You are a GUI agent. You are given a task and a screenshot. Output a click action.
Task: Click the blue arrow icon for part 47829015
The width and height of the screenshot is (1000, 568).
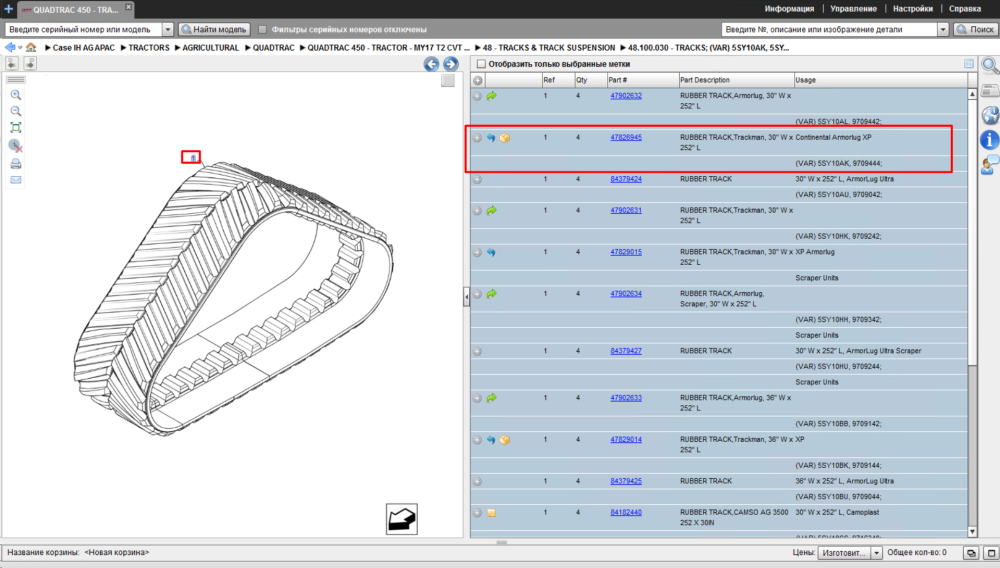(x=491, y=252)
